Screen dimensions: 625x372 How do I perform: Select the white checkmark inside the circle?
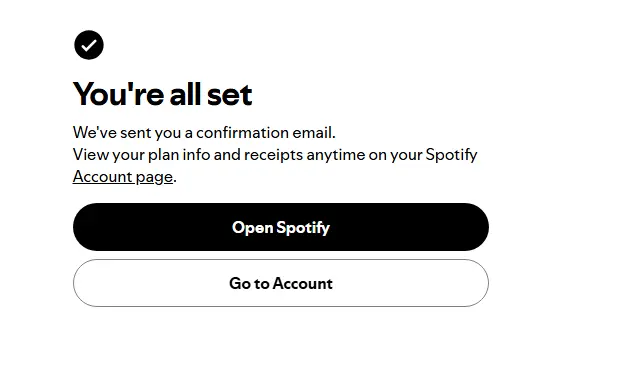pyautogui.click(x=89, y=45)
